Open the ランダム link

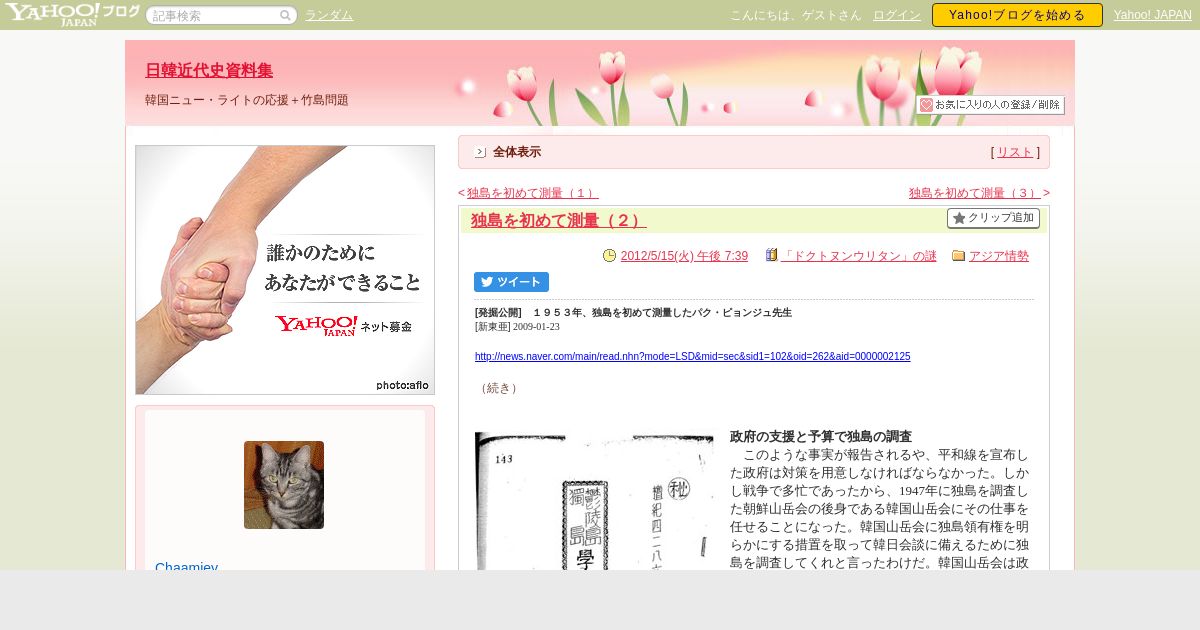pos(329,15)
